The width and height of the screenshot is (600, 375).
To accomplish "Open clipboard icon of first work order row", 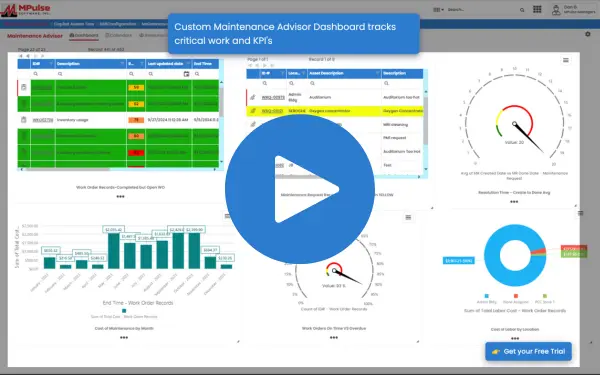I will (24, 88).
